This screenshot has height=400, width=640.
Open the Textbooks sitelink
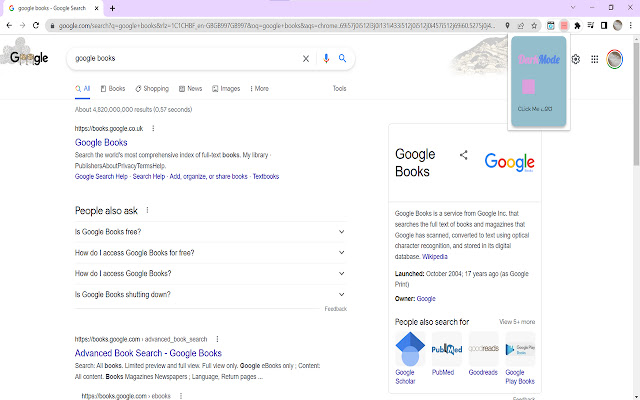(x=266, y=176)
